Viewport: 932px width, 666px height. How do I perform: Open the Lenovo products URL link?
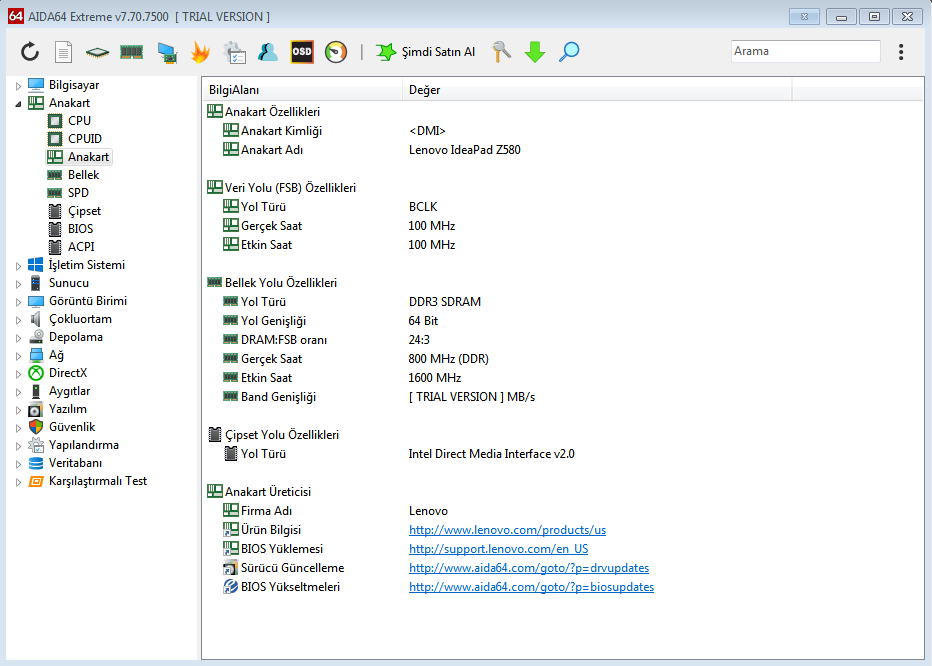tap(507, 530)
